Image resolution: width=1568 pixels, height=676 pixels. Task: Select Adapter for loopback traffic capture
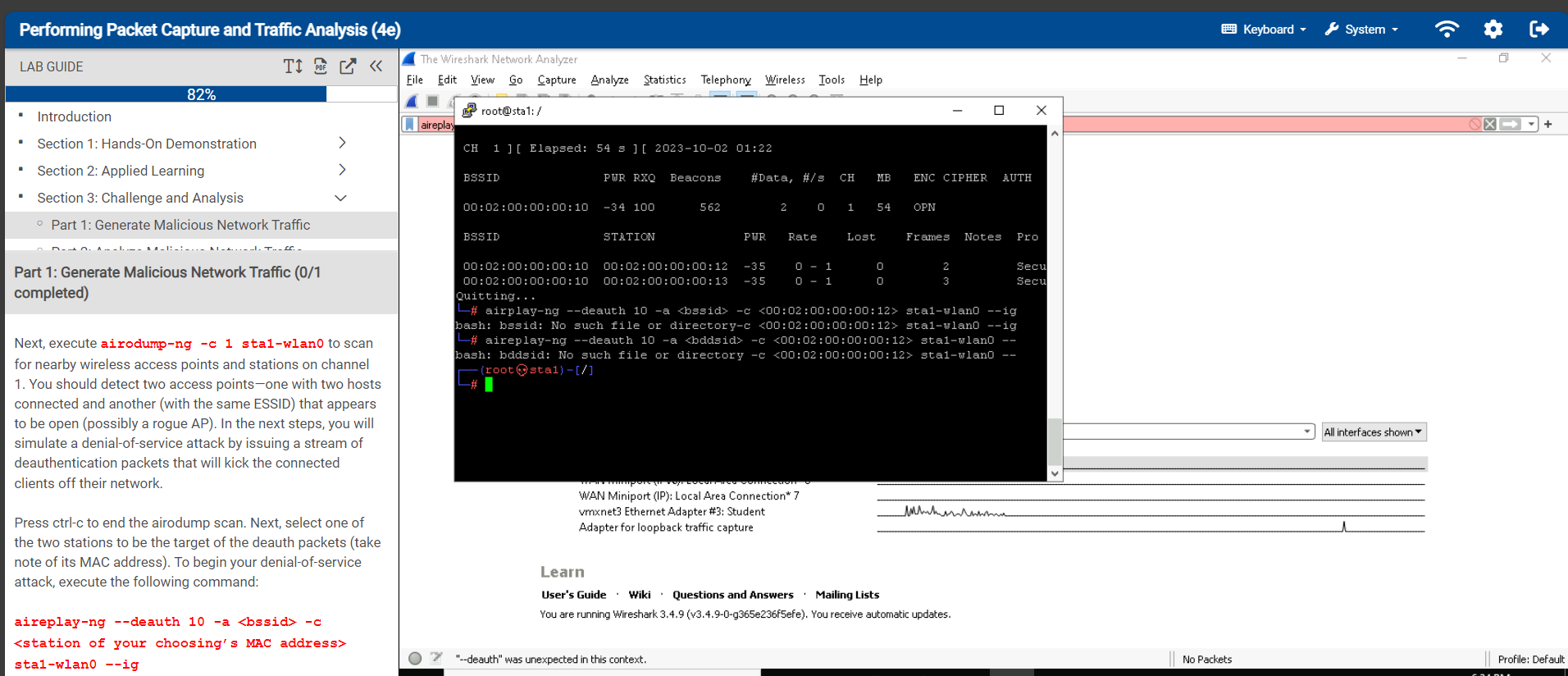tap(666, 527)
